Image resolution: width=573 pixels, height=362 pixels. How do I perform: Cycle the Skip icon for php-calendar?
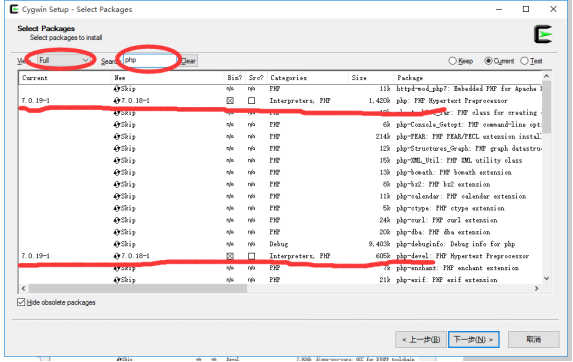click(117, 196)
